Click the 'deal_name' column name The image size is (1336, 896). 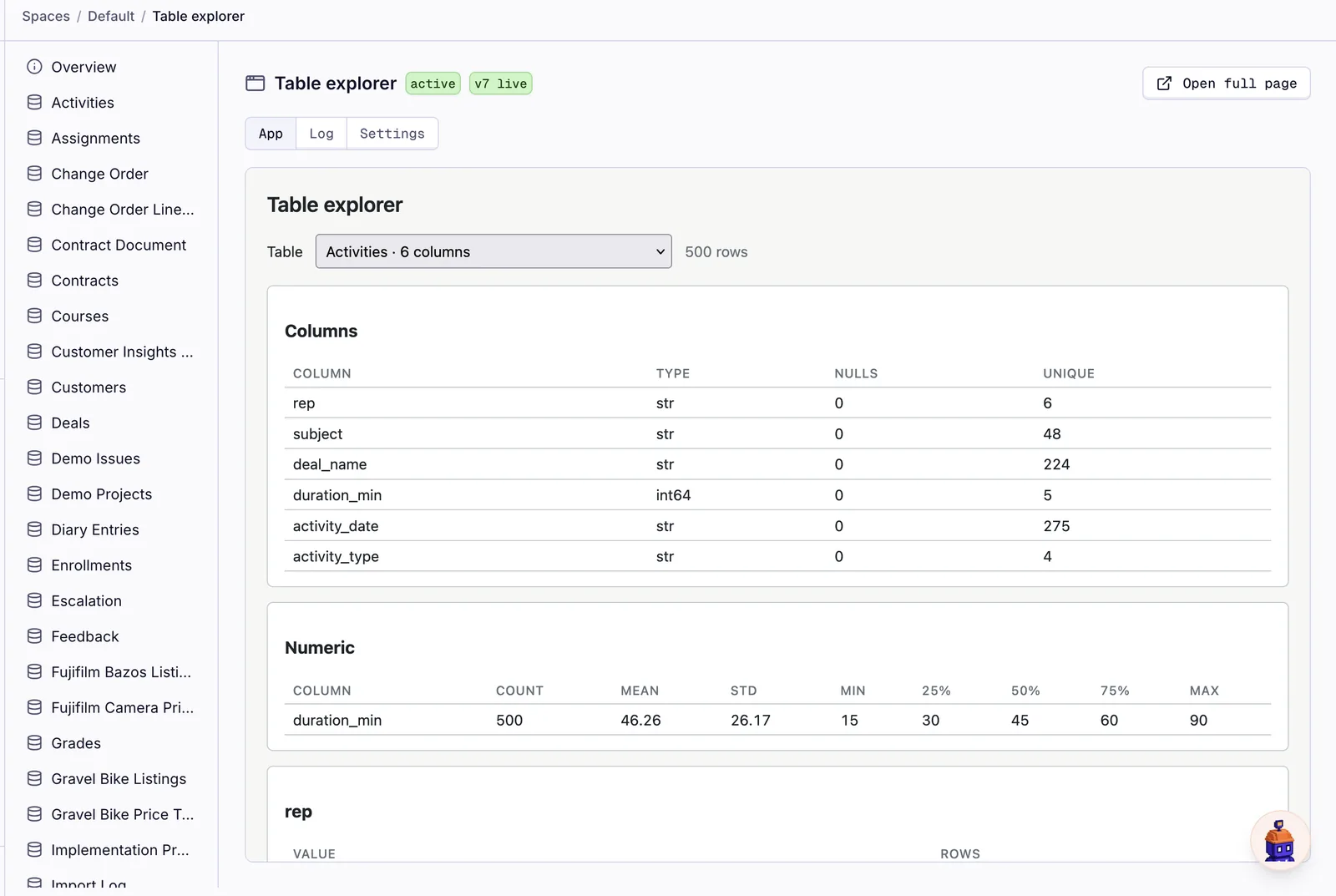pyautogui.click(x=330, y=464)
